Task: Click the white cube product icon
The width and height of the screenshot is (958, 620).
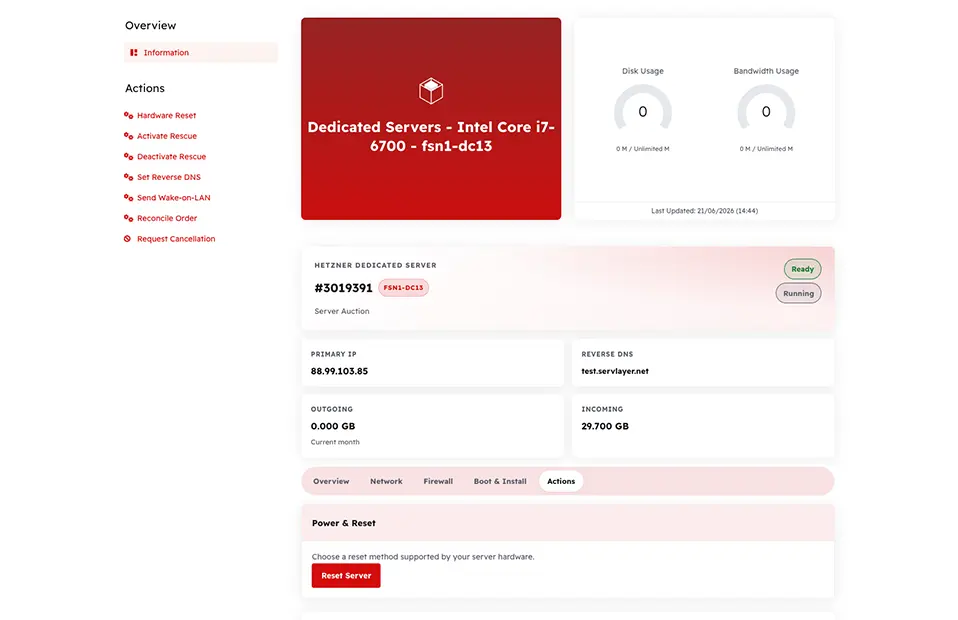Action: pyautogui.click(x=431, y=91)
